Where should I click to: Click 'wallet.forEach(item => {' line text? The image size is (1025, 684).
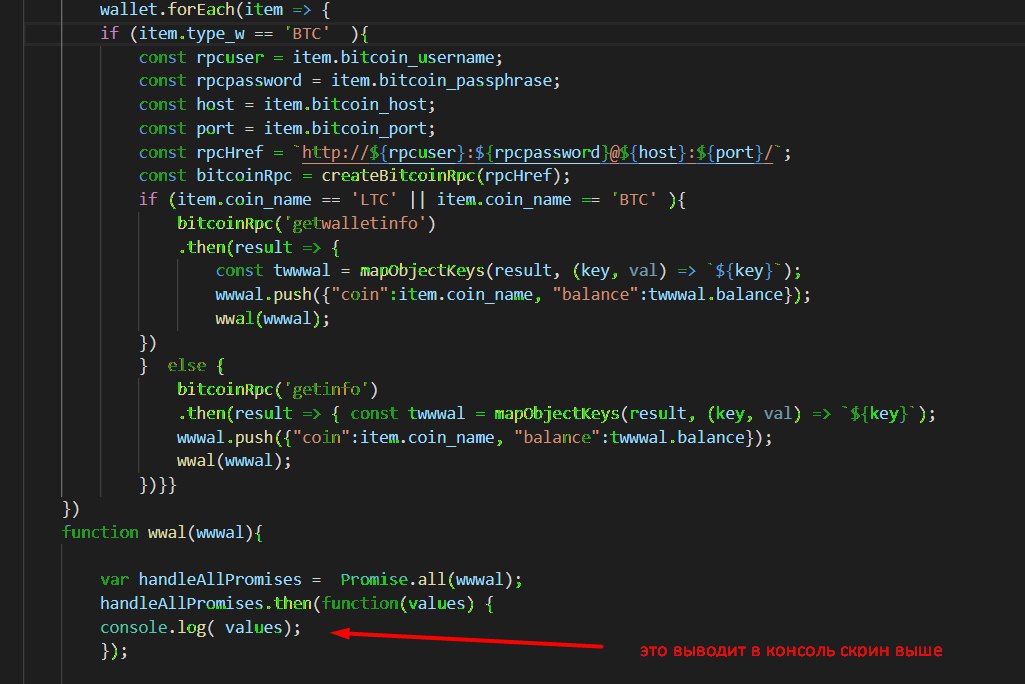pos(215,10)
